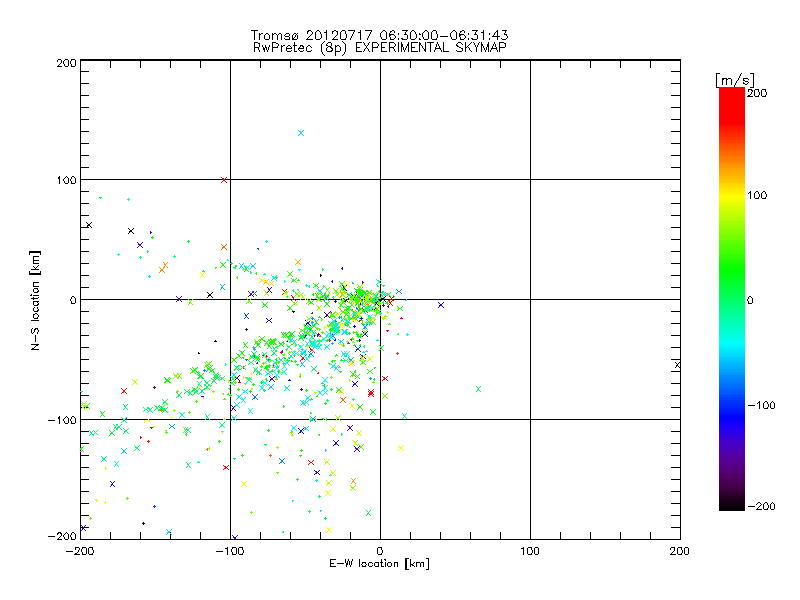Click the subtitle 'RwPretec (8p) EXPERIMENTAL SKYMAP'
Screen dimensions: 800x600
point(380,48)
